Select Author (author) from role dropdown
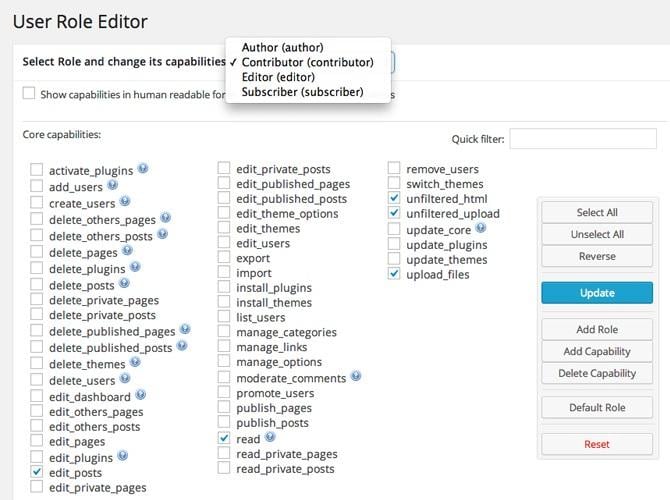This screenshot has width=670, height=500. coord(282,47)
